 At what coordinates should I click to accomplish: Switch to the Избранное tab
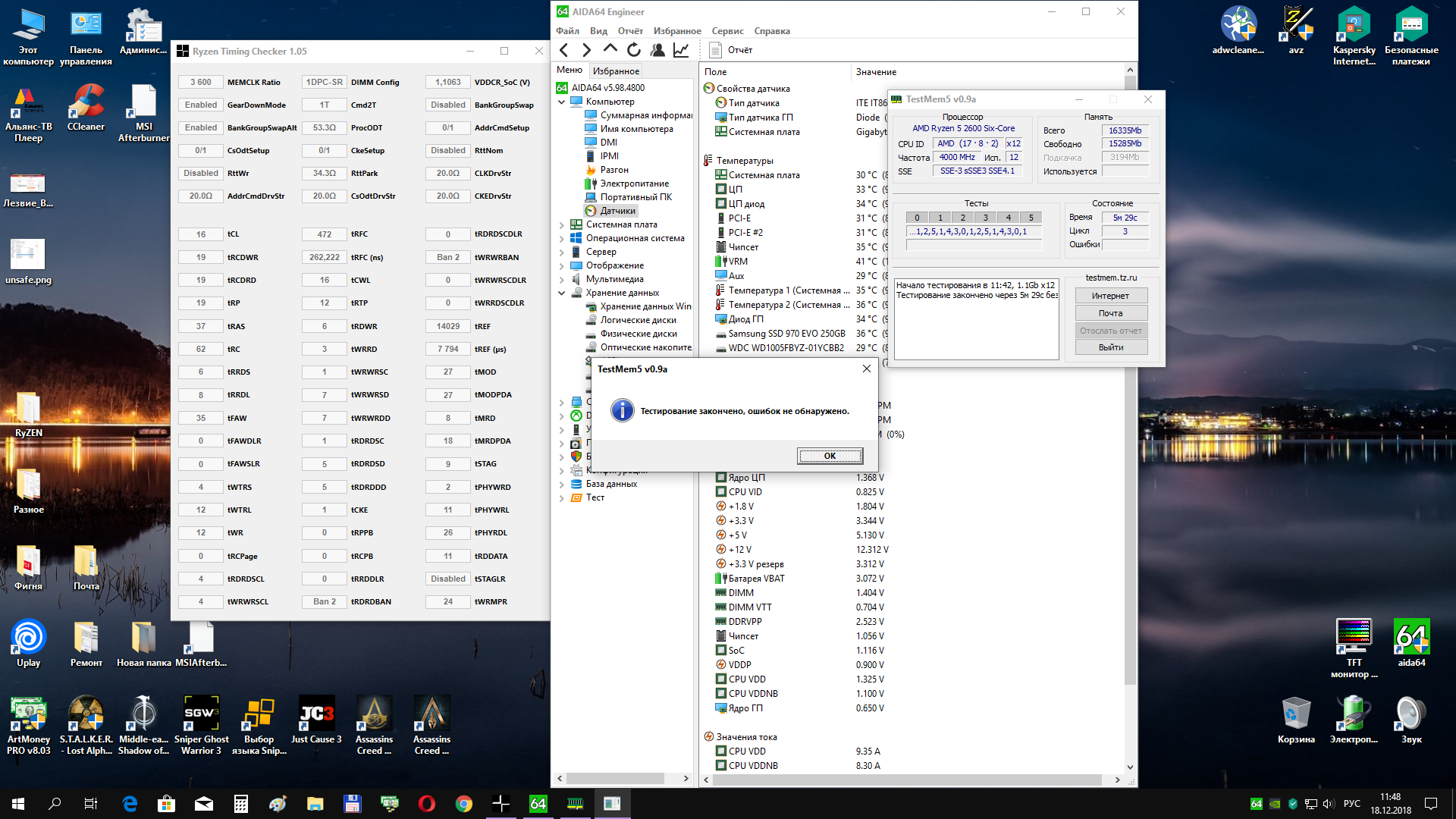pyautogui.click(x=616, y=71)
